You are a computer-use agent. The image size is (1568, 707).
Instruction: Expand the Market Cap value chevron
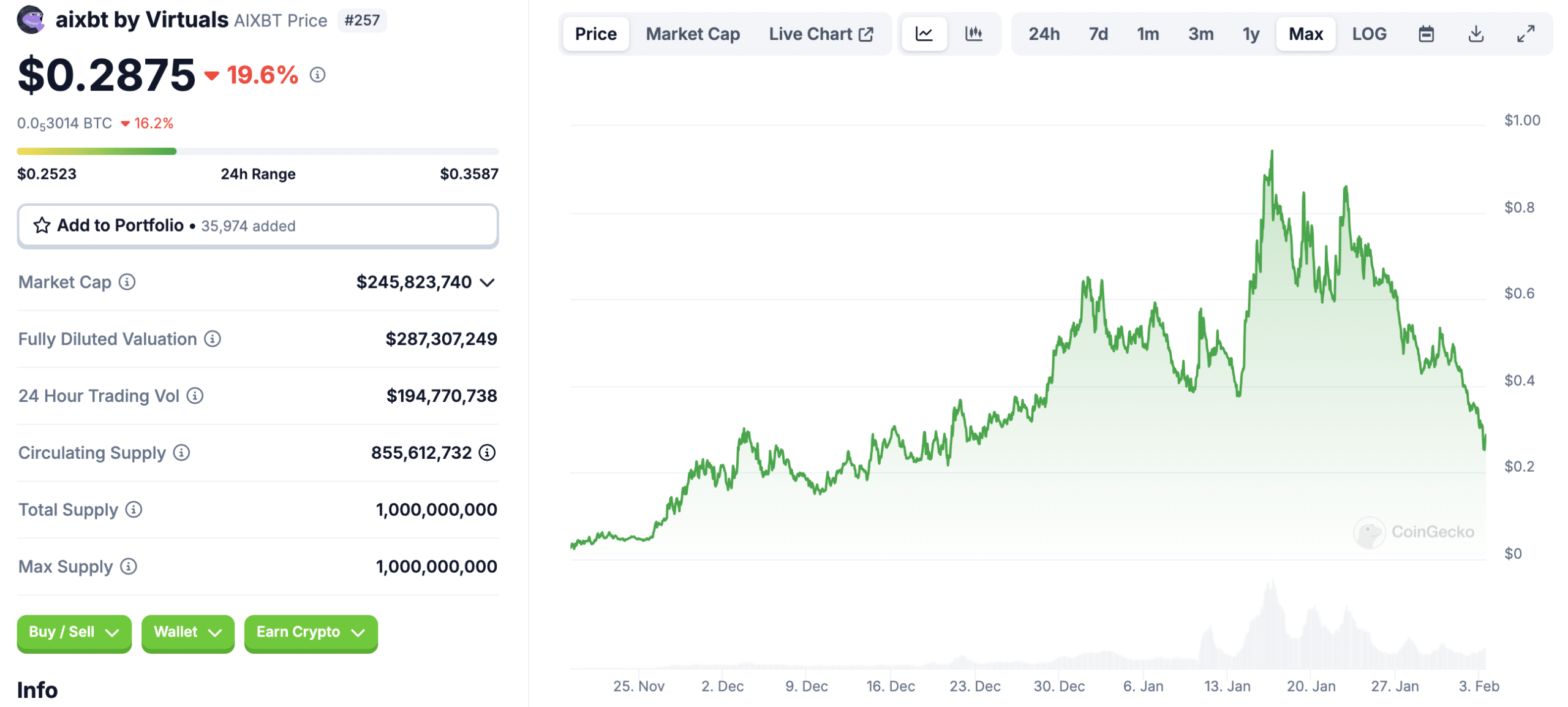click(487, 282)
